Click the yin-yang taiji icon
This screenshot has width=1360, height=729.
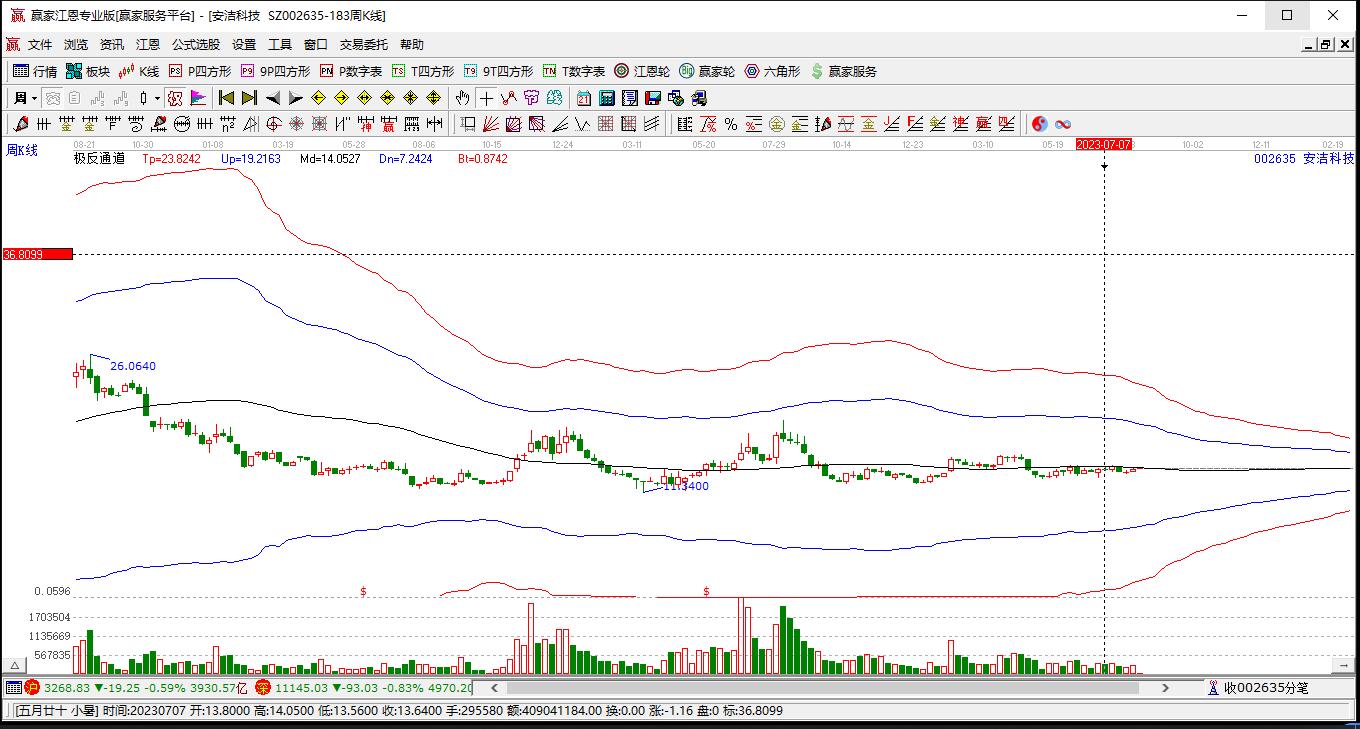(x=1040, y=124)
